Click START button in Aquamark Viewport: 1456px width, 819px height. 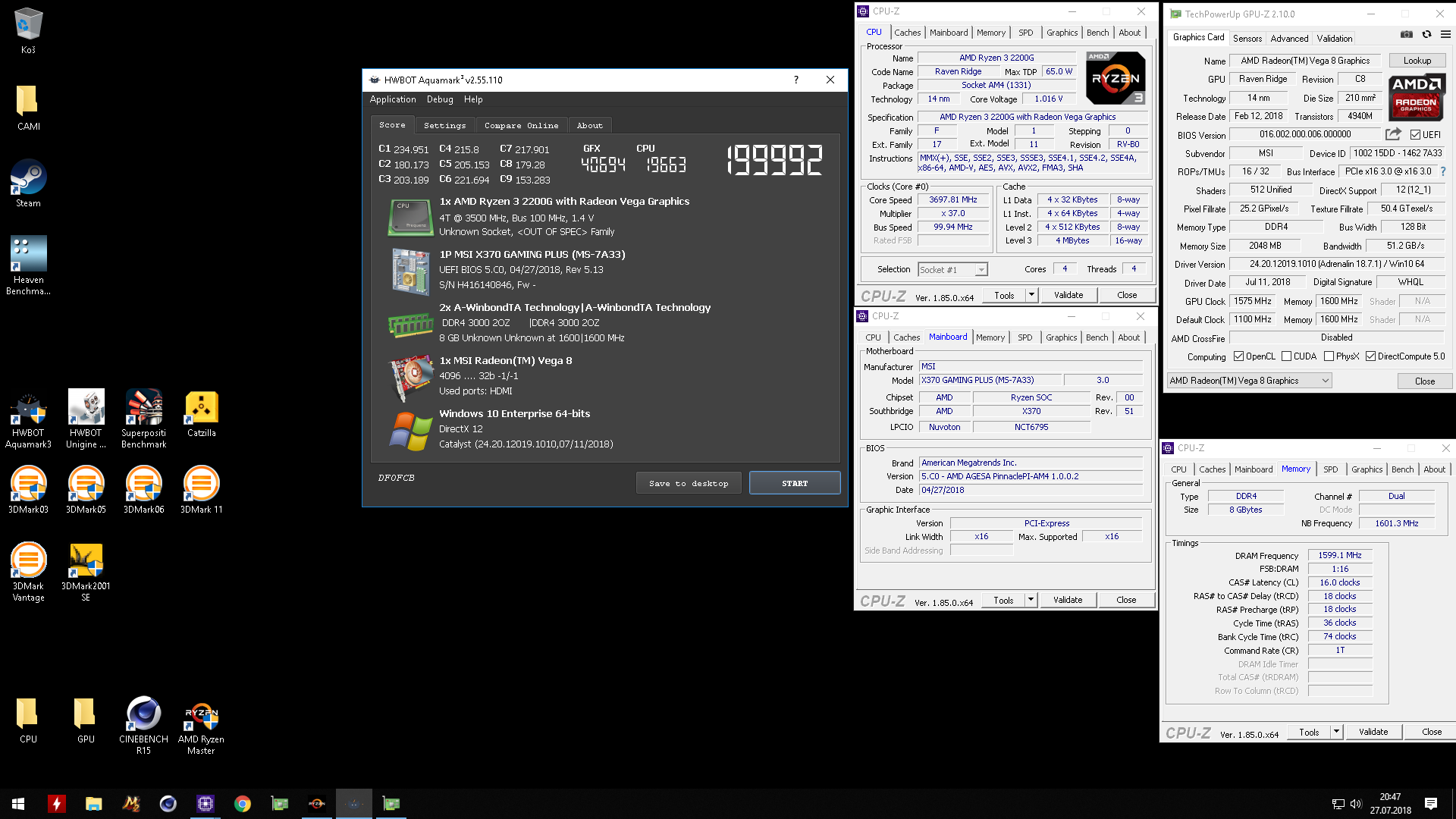[795, 483]
